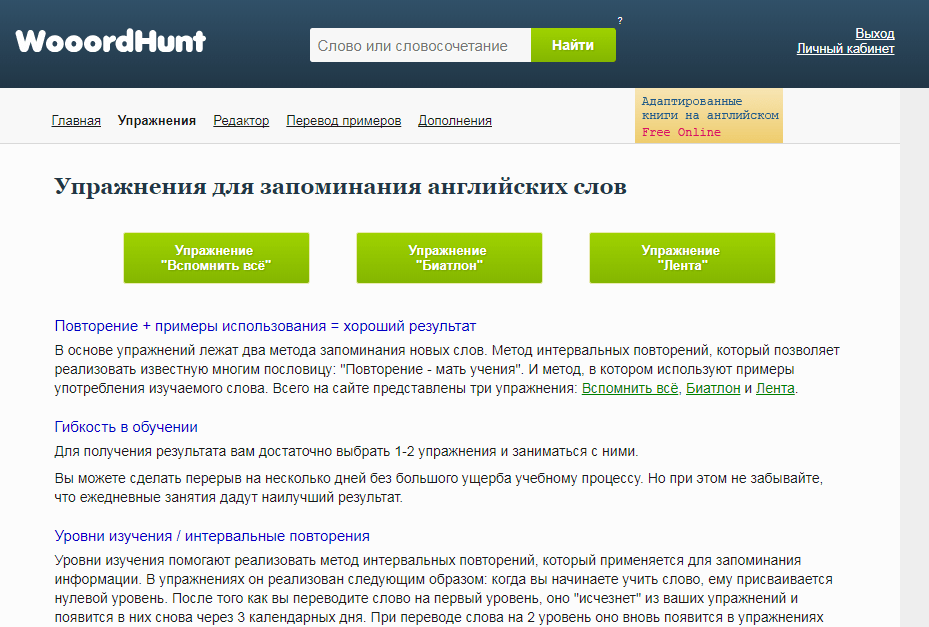Click the 'Адаптированные книги на английском' ad
The height and width of the screenshot is (627, 929).
click(x=706, y=110)
